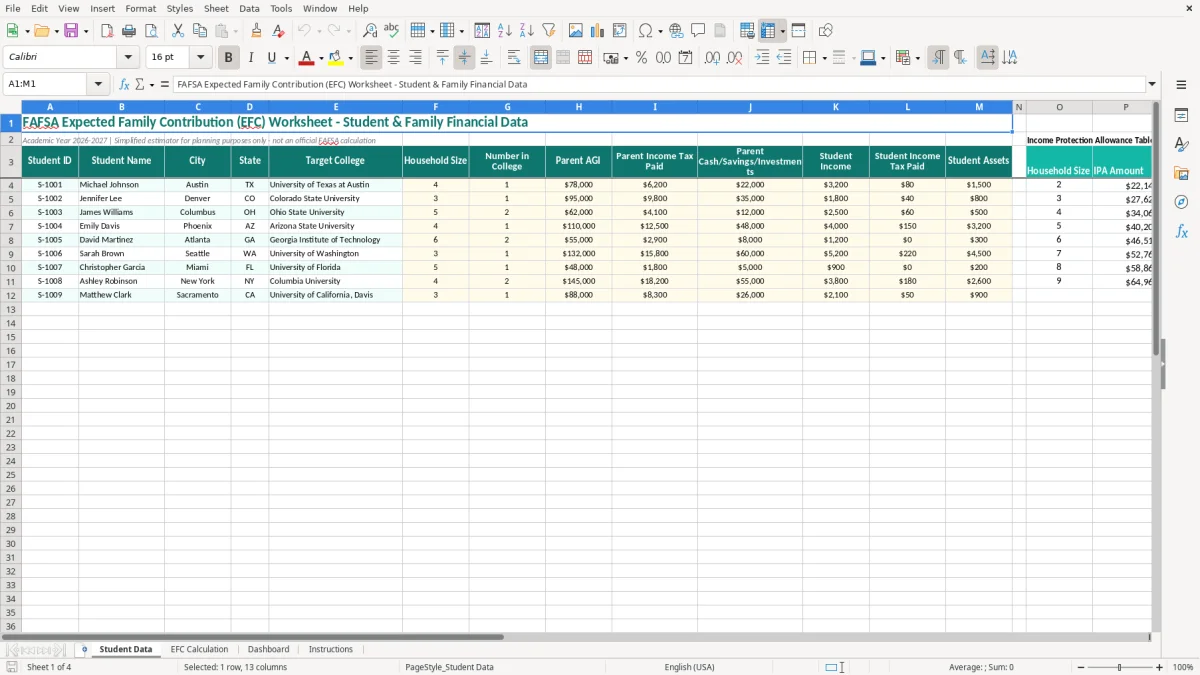Click the Save document icon
This screenshot has height=675, width=1200.
(x=71, y=31)
